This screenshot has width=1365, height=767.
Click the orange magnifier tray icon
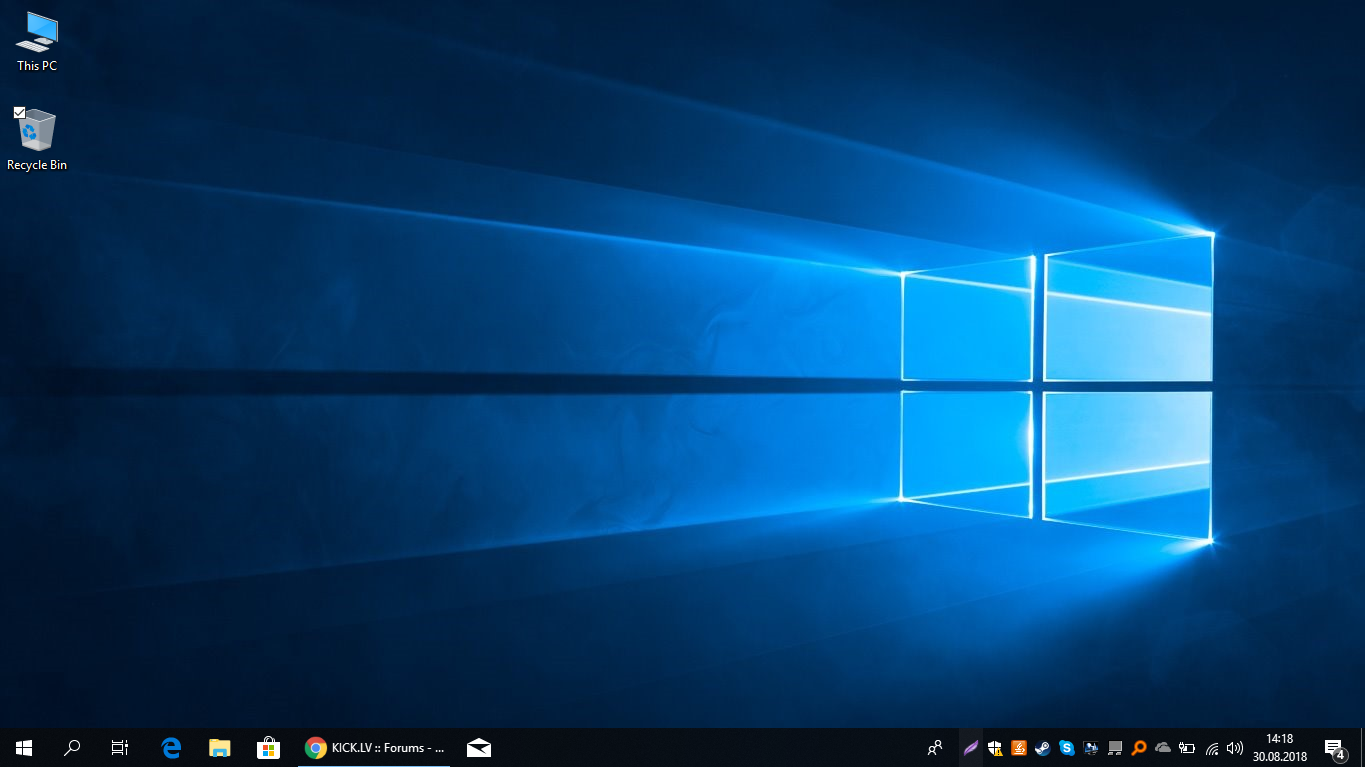[1139, 747]
